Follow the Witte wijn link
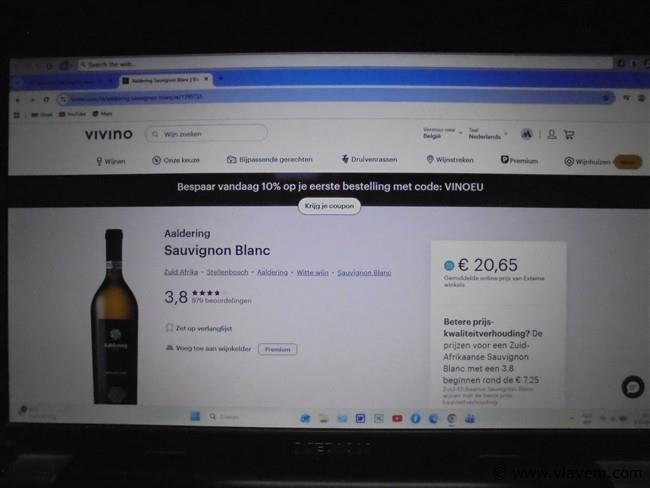 point(312,273)
